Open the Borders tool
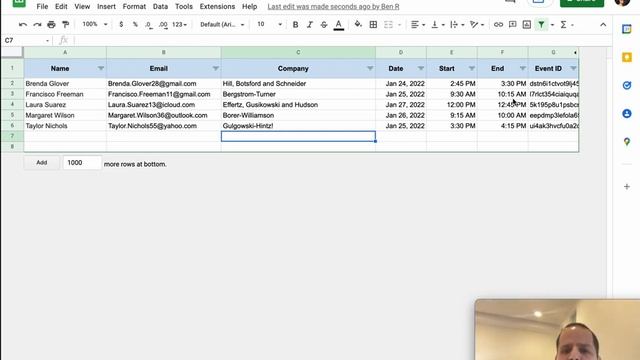The width and height of the screenshot is (640, 360). coord(373,24)
